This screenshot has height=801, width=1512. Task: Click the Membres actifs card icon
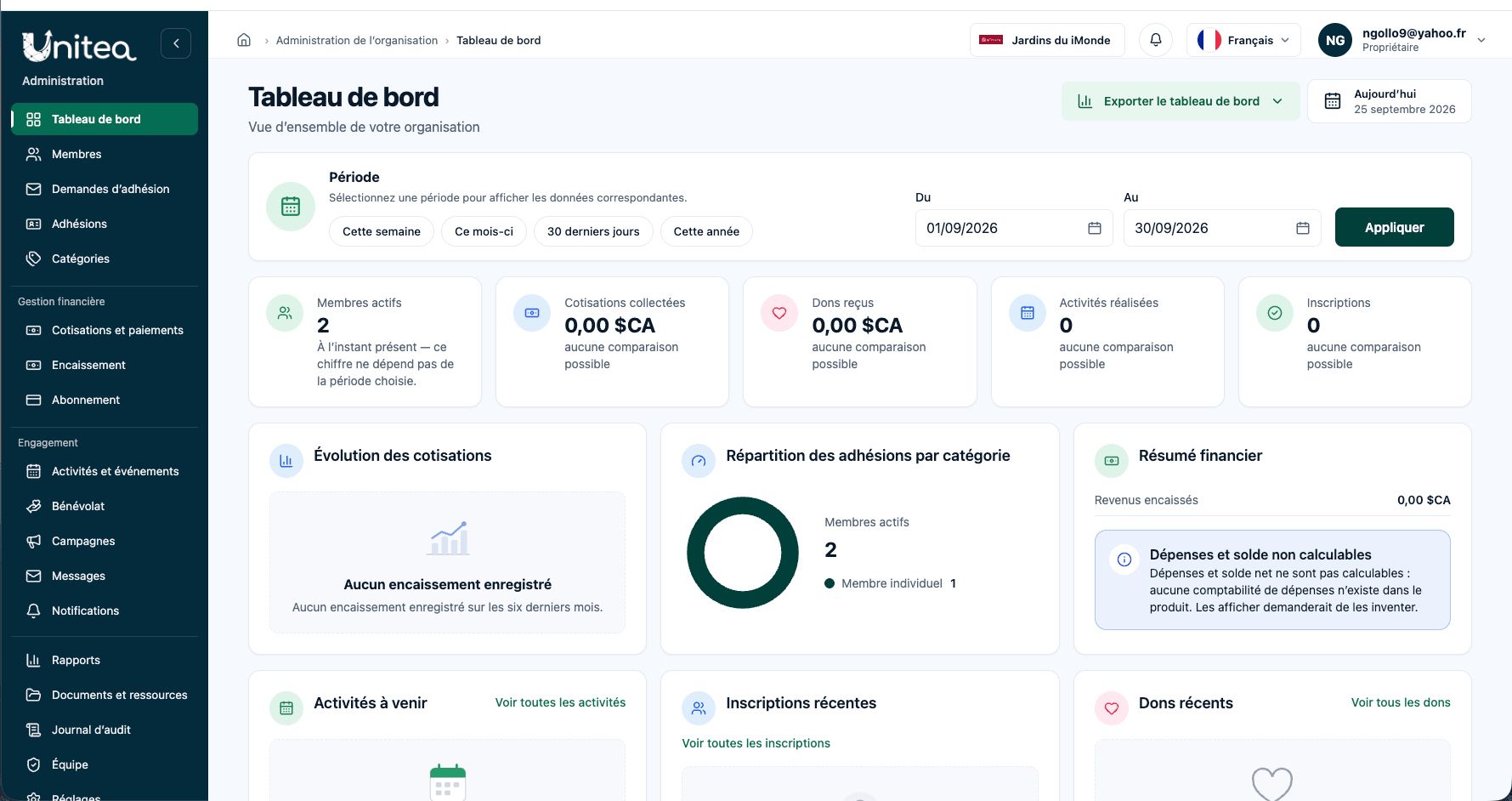tap(285, 313)
